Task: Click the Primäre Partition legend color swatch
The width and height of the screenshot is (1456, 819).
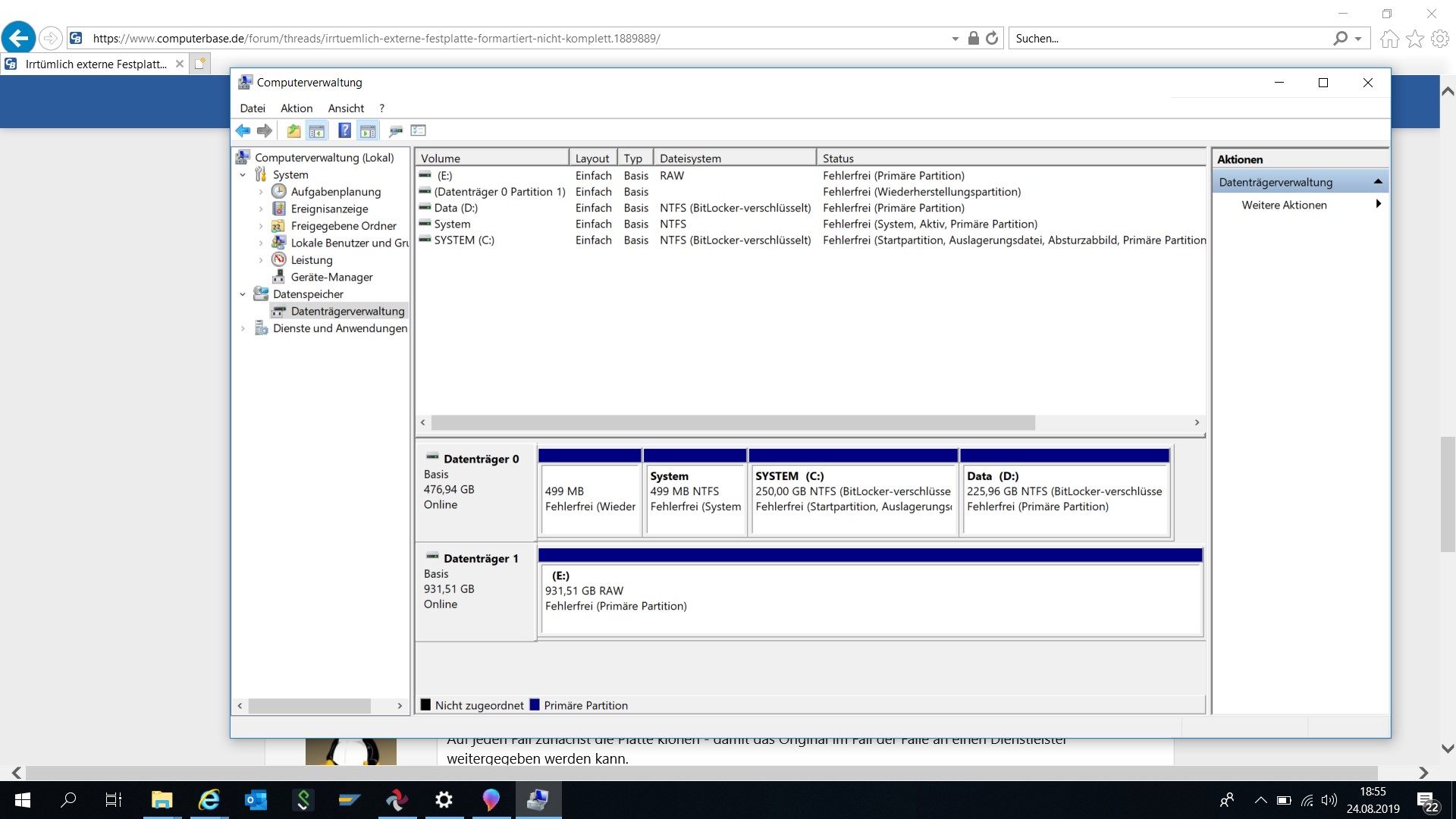Action: [x=535, y=705]
